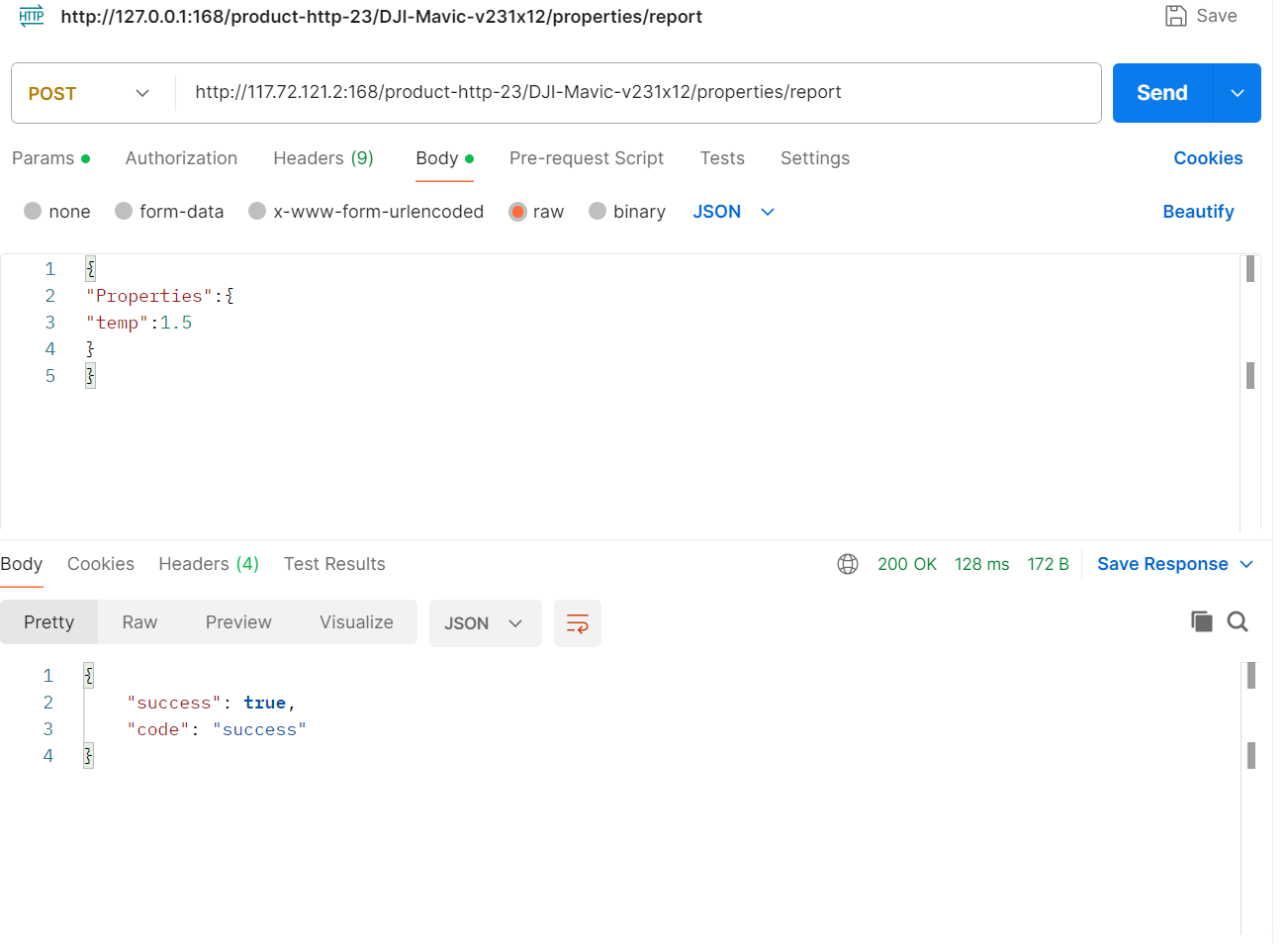This screenshot has height=944, width=1288.
Task: Click the Beautify link
Action: point(1198,212)
